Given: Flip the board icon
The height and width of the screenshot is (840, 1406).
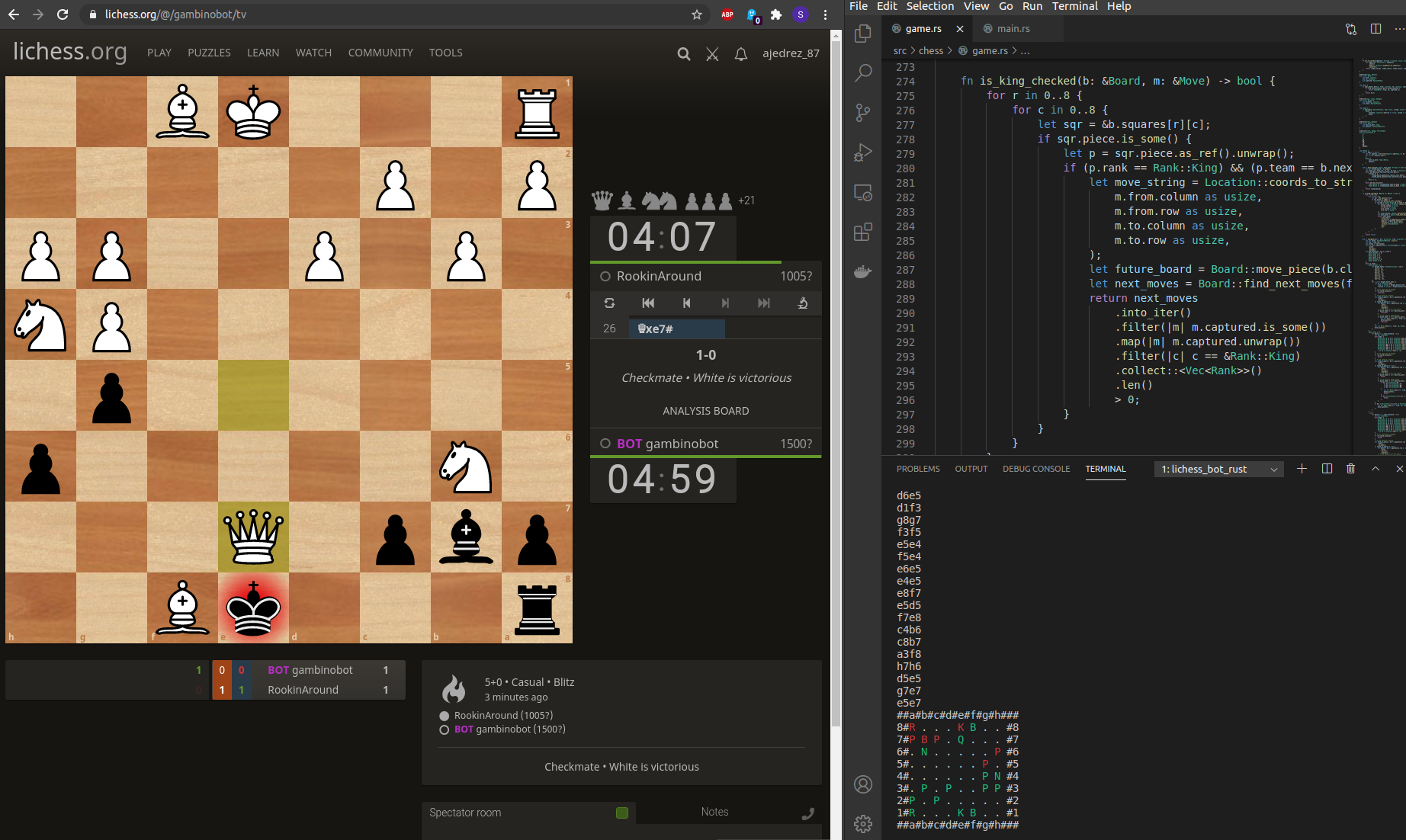Looking at the screenshot, I should (609, 303).
